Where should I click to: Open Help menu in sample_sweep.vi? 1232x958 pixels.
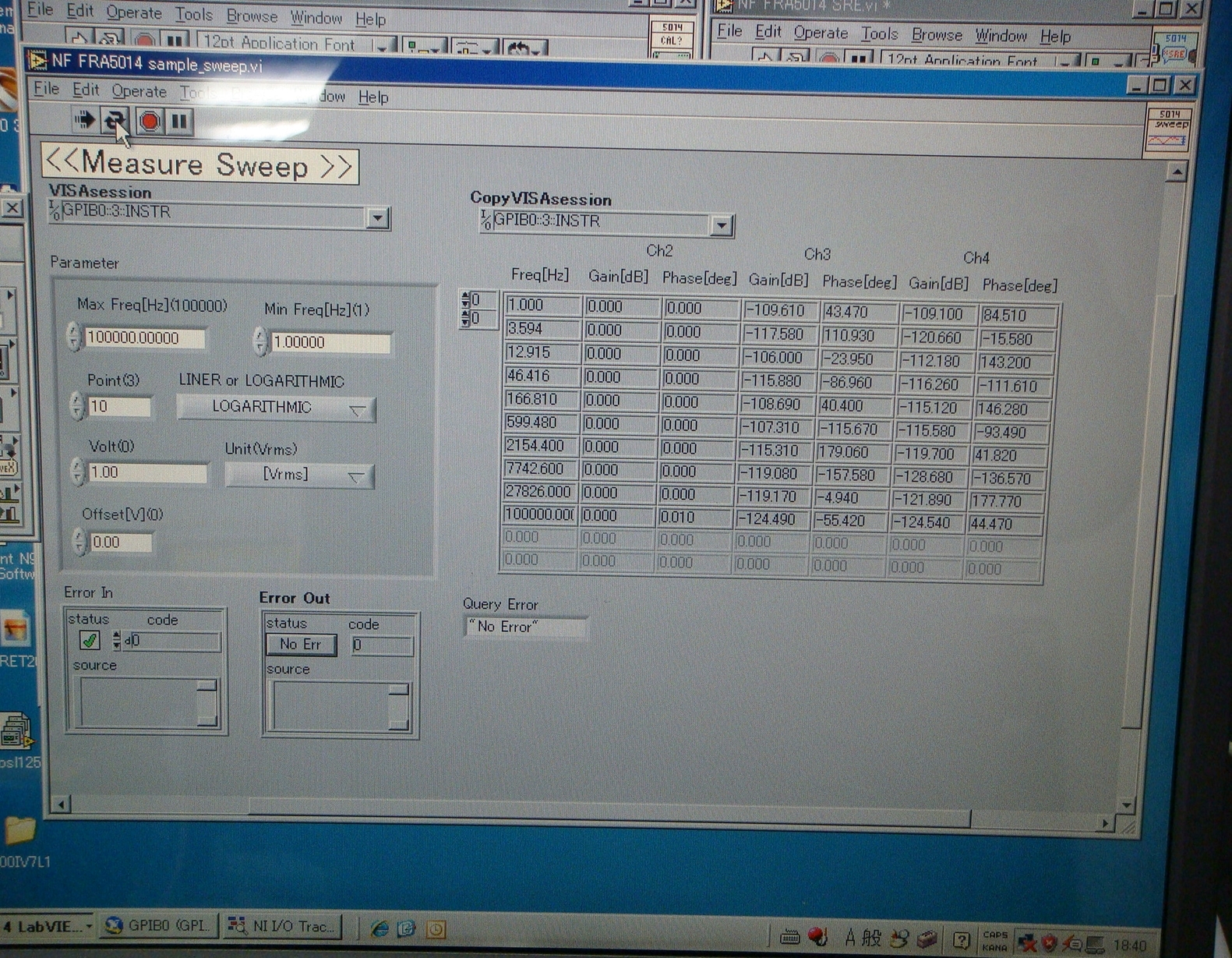(x=373, y=97)
